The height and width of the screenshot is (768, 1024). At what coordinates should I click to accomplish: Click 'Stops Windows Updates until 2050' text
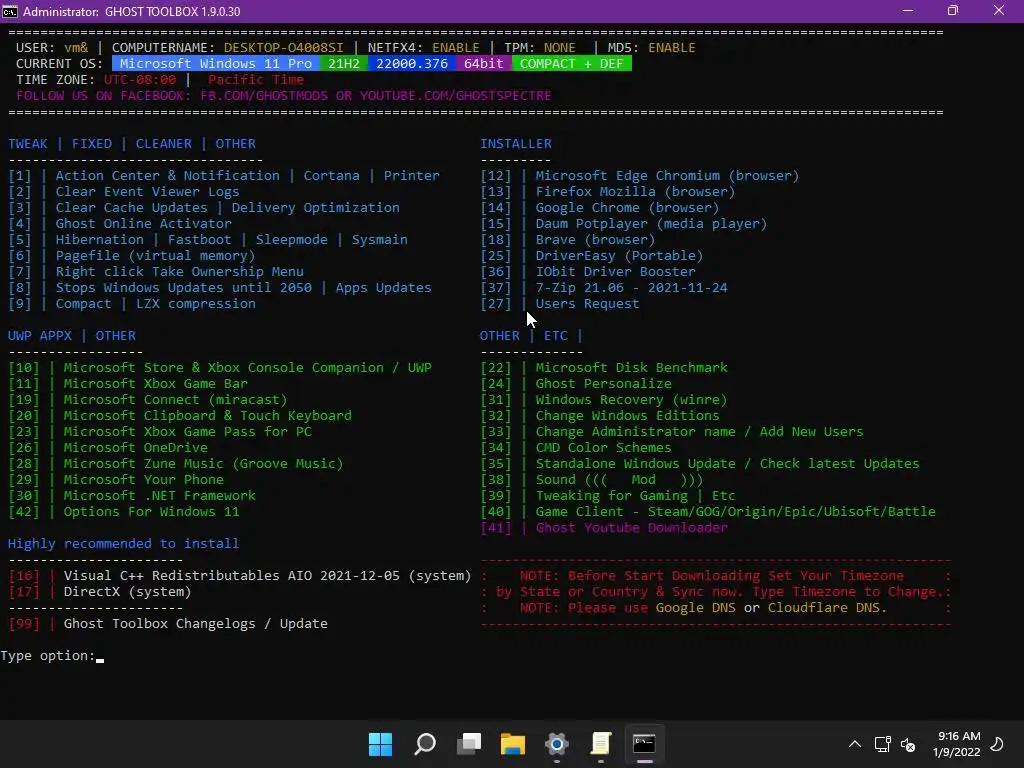coord(184,287)
